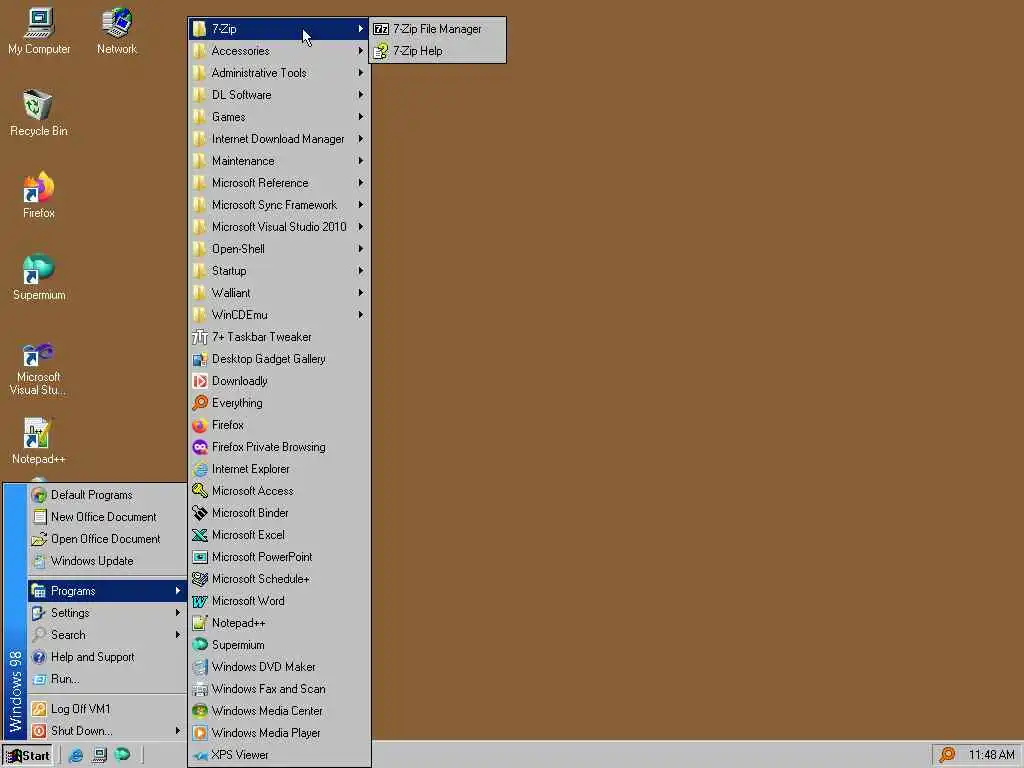Expand the Microsoft Reference folder
Image resolution: width=1024 pixels, height=768 pixels.
[279, 183]
